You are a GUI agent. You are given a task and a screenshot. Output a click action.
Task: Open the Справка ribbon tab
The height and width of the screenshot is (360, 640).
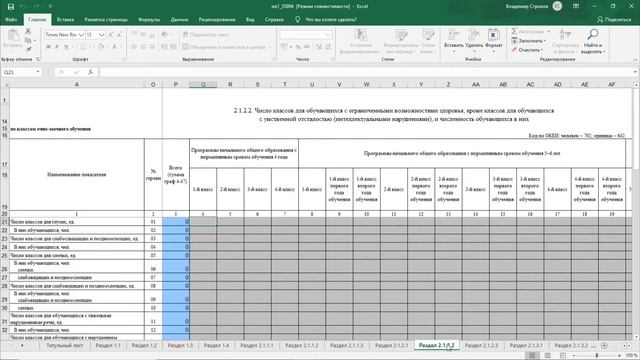274,19
